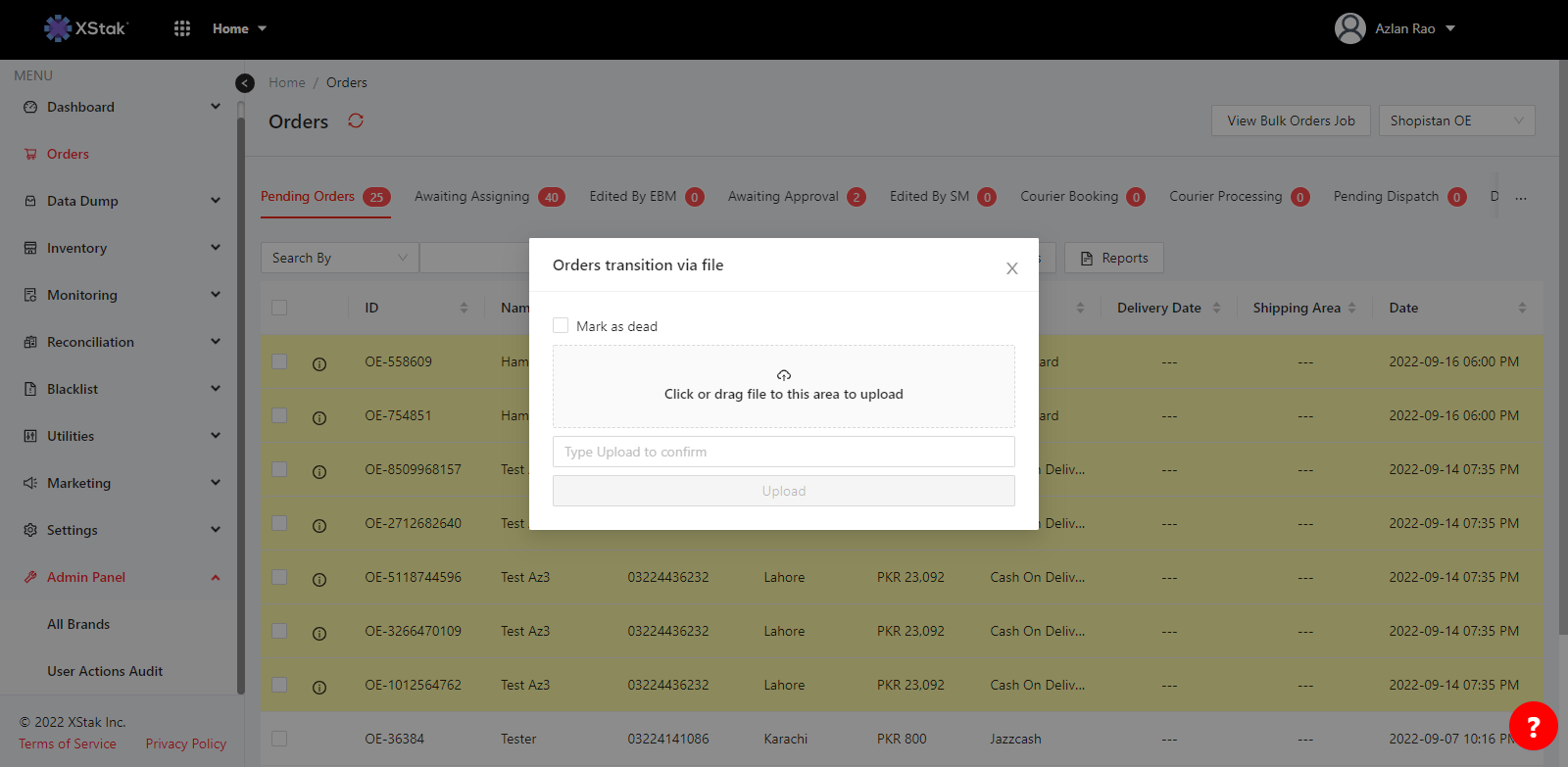Open info icon for order OE-558609

319,363
